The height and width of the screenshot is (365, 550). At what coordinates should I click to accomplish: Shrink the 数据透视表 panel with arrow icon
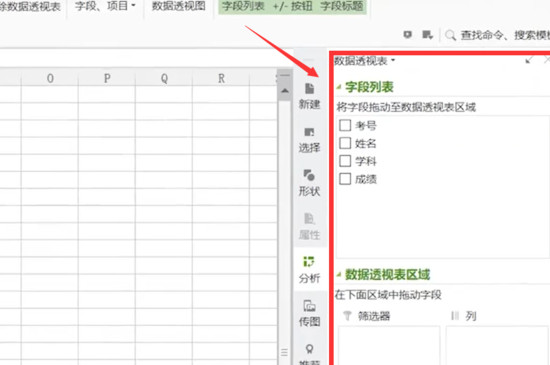[529, 61]
